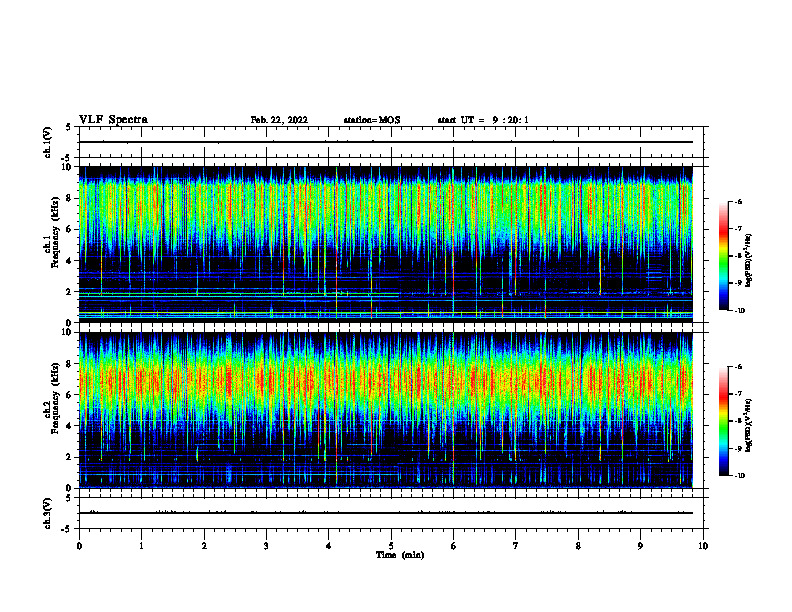Click time axis tick label "3"

coord(267,546)
